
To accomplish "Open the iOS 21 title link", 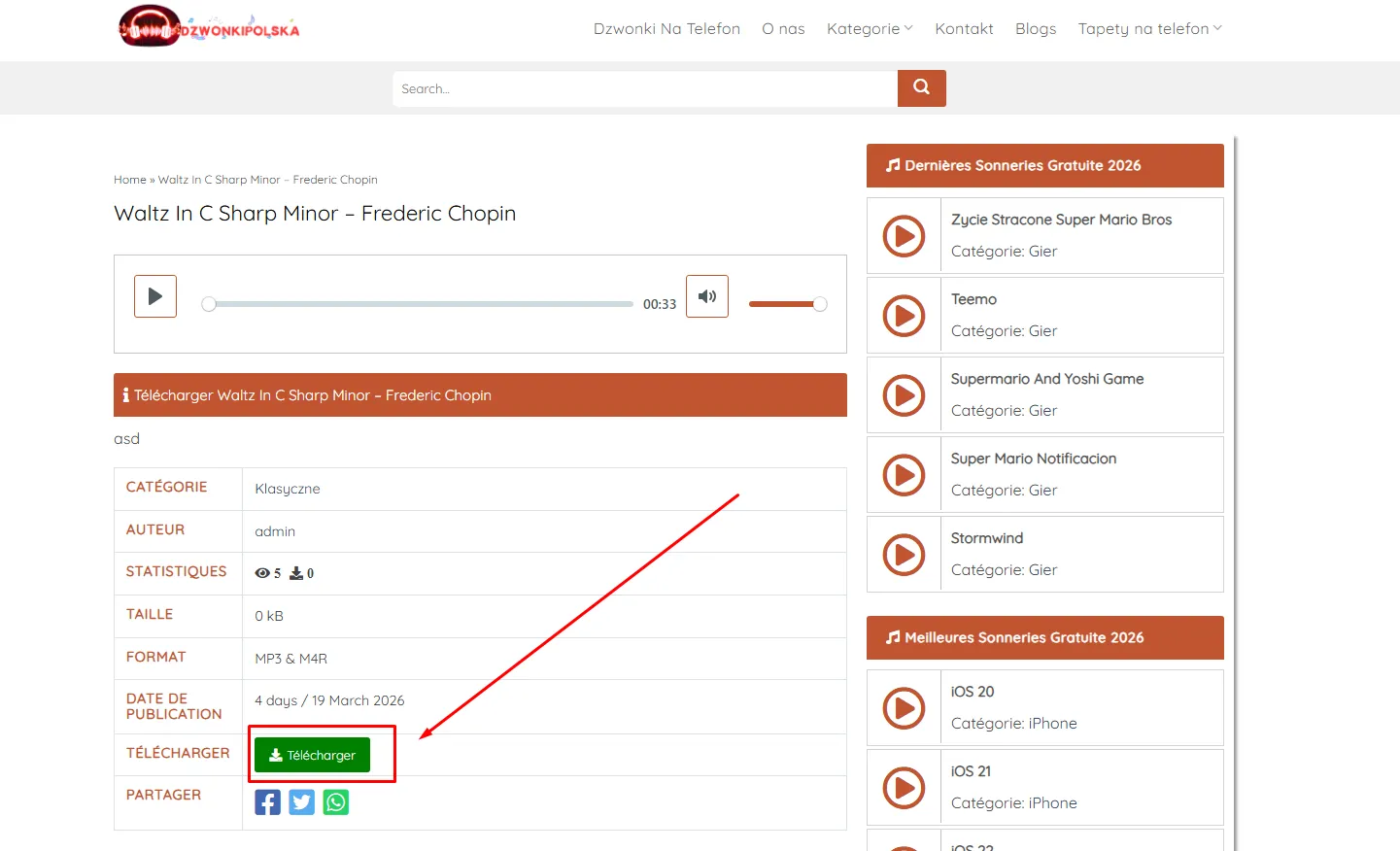I will (x=971, y=771).
